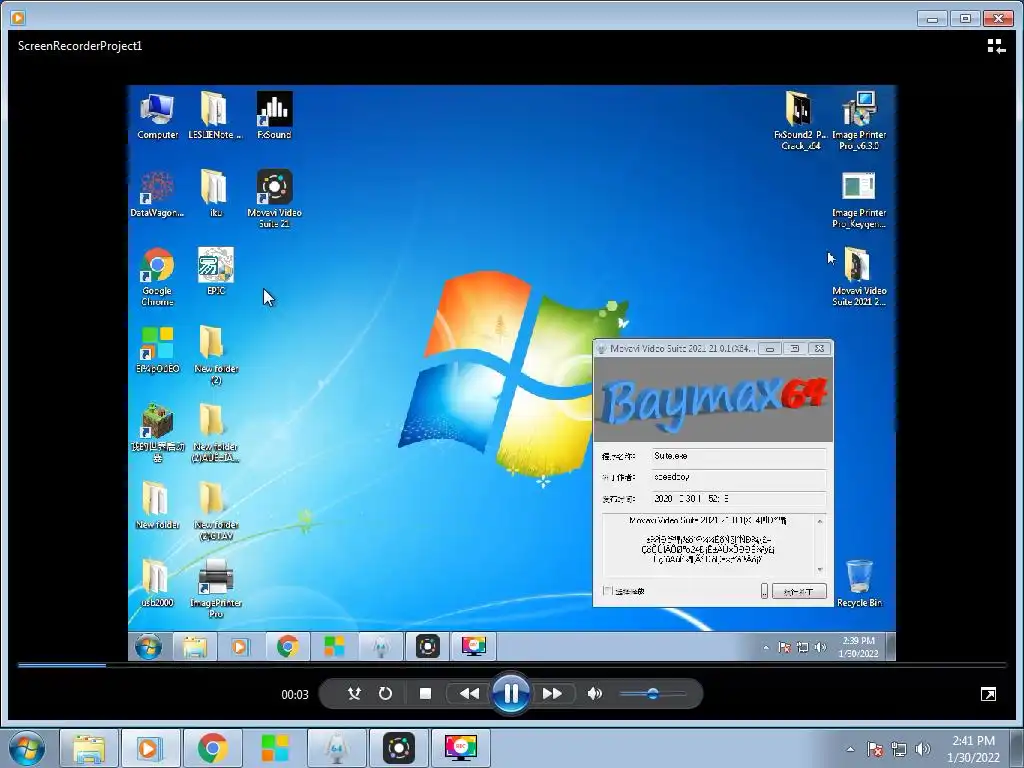Click the Suite.exe field in the Baymax64 window
Screen dimensions: 1024x768
pos(739,456)
